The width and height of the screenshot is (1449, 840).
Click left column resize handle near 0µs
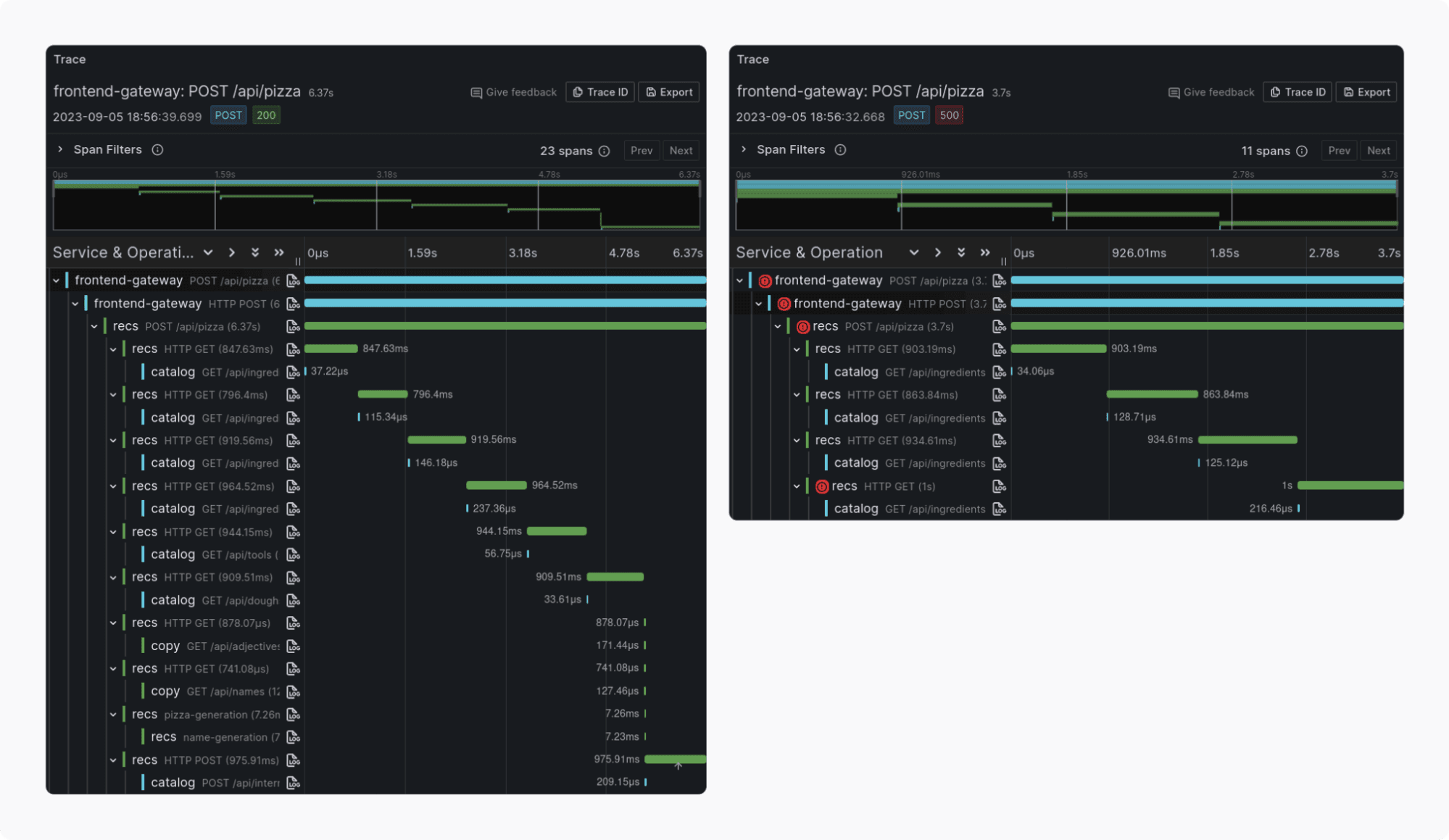[x=298, y=262]
